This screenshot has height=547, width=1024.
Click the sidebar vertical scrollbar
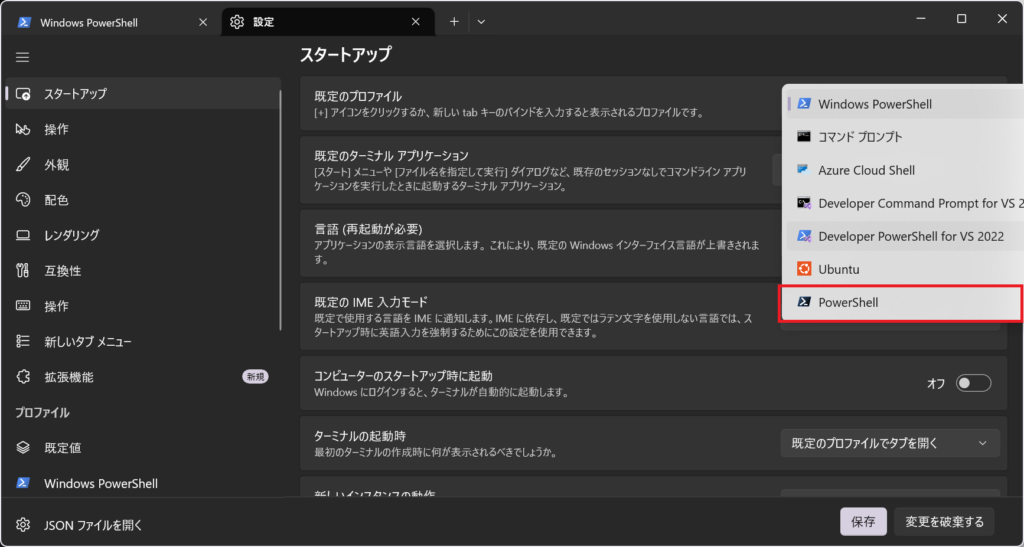[x=281, y=209]
